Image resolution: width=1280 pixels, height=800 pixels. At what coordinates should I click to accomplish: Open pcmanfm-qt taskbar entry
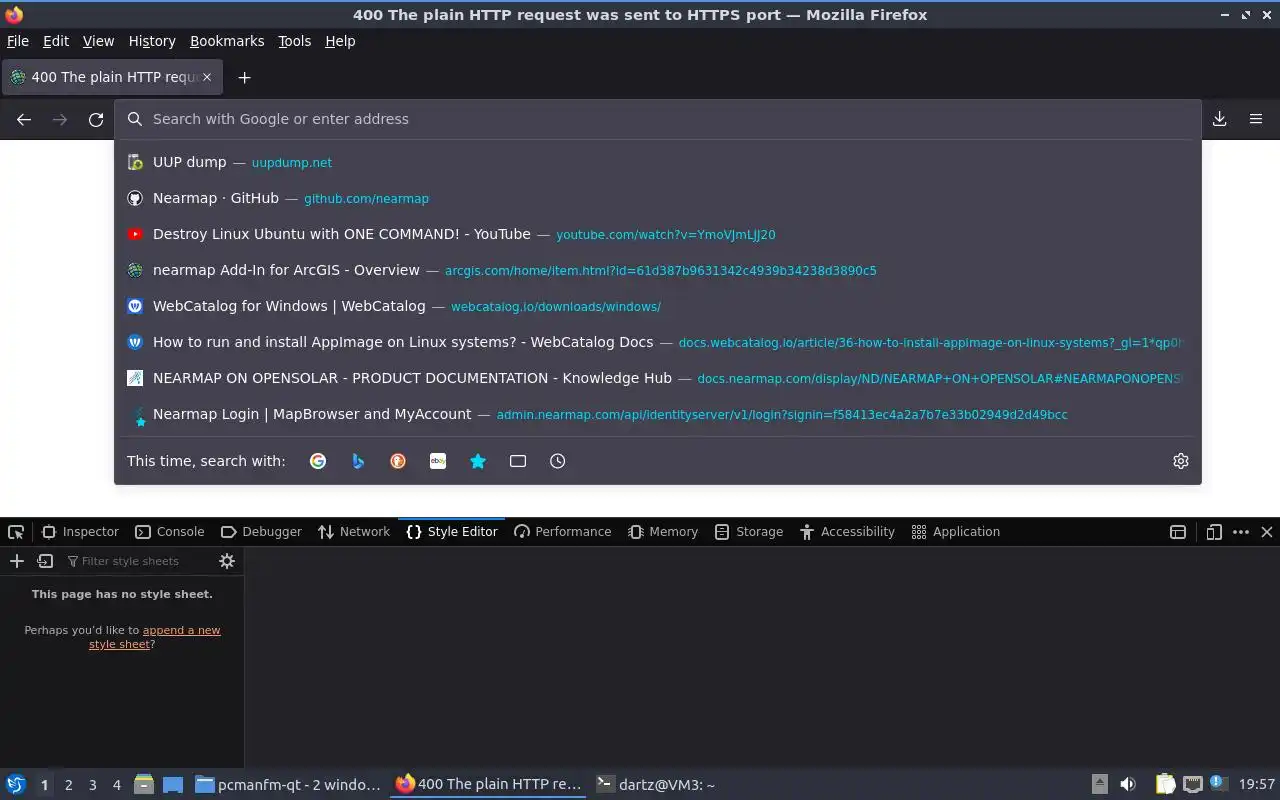coord(288,785)
